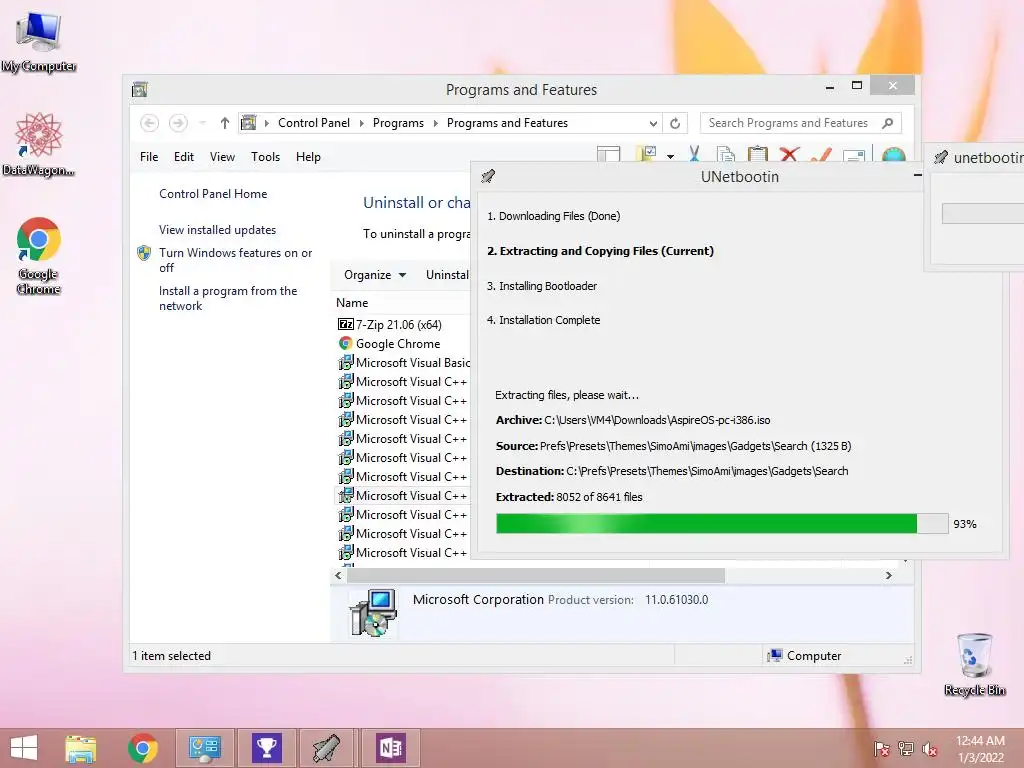Click the Back navigation arrow
1024x768 pixels.
(149, 123)
